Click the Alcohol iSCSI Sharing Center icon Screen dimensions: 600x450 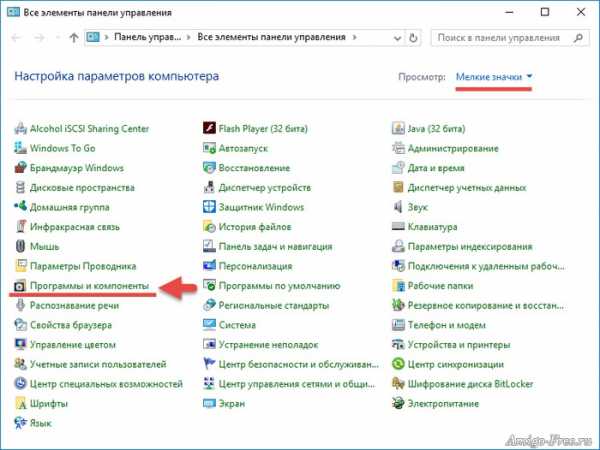20,128
